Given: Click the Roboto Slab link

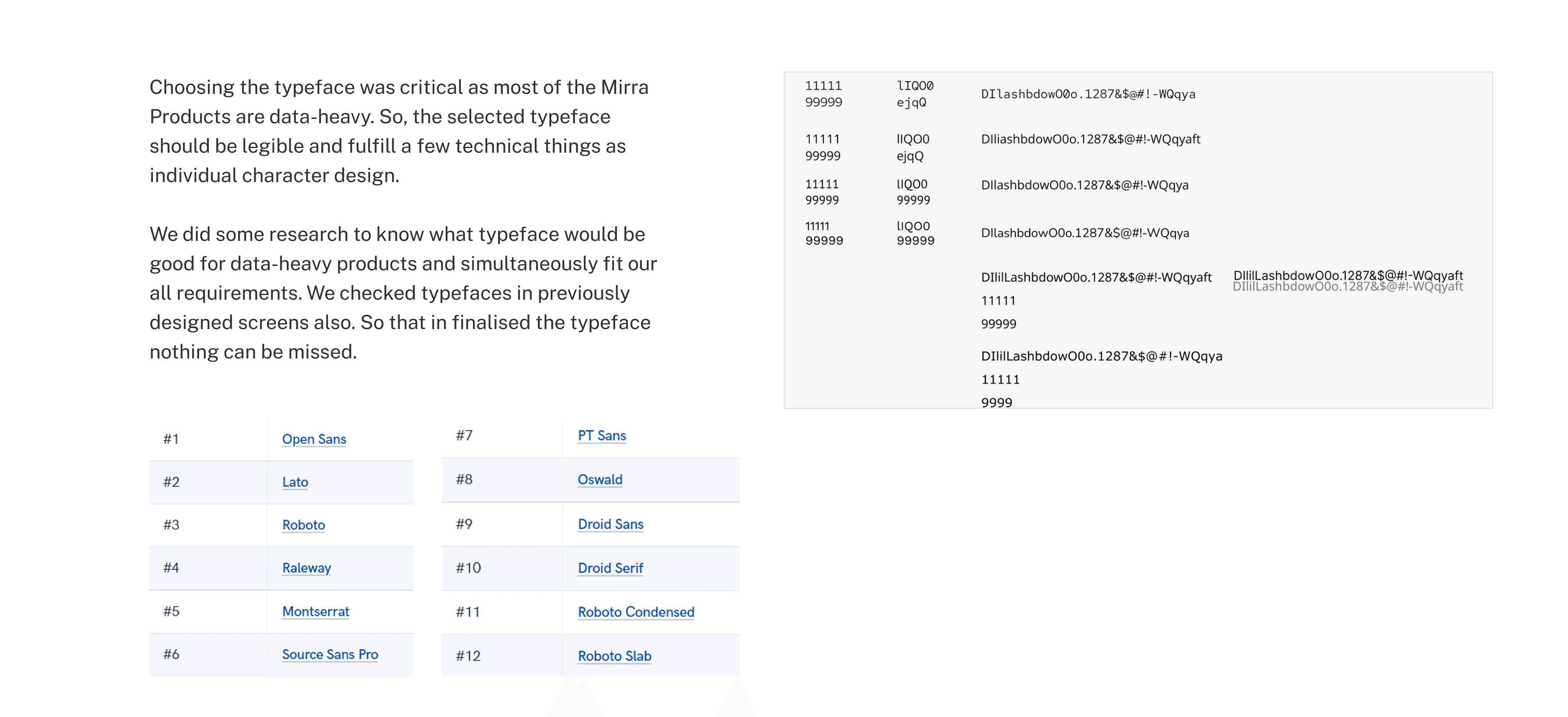Looking at the screenshot, I should pyautogui.click(x=615, y=655).
